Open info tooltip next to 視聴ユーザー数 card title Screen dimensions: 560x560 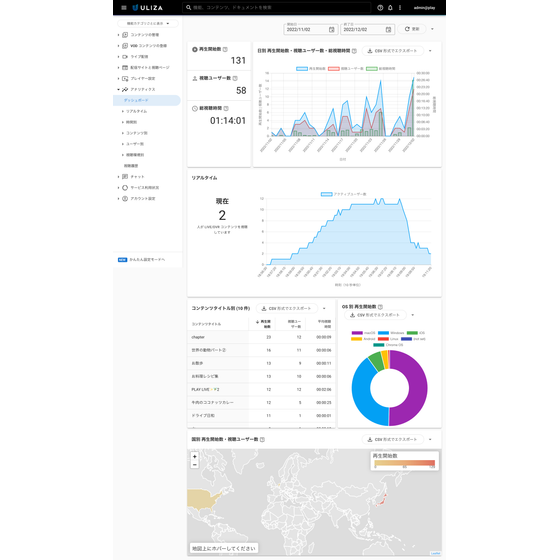point(235,78)
